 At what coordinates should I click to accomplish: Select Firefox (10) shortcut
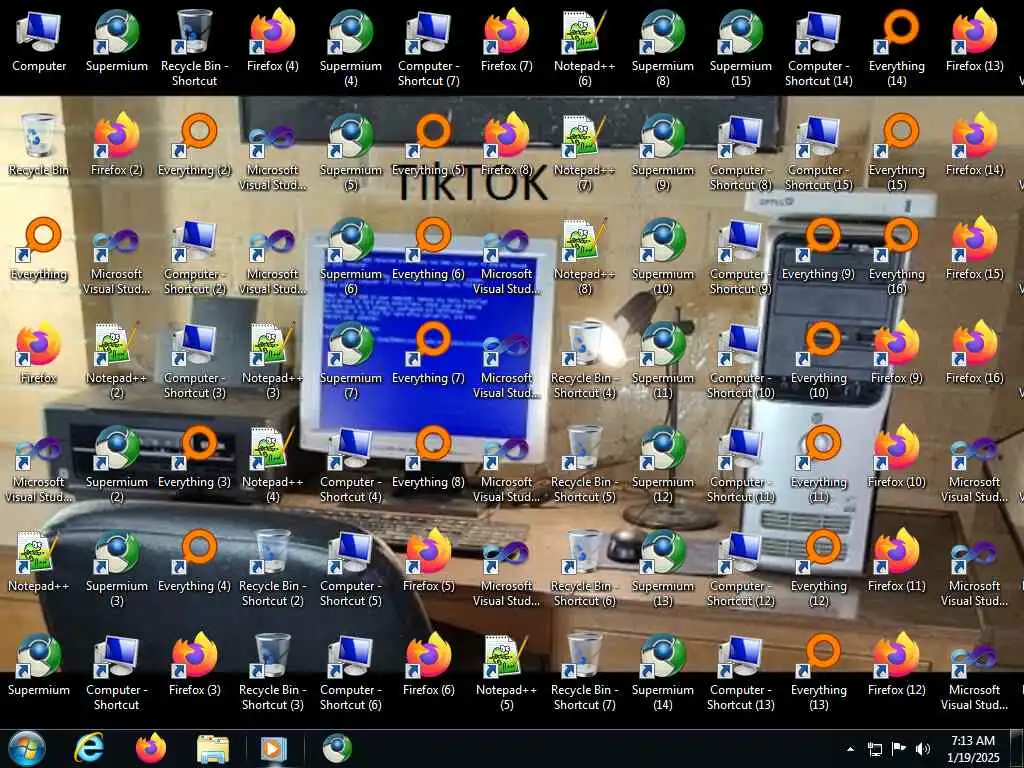[x=897, y=456]
